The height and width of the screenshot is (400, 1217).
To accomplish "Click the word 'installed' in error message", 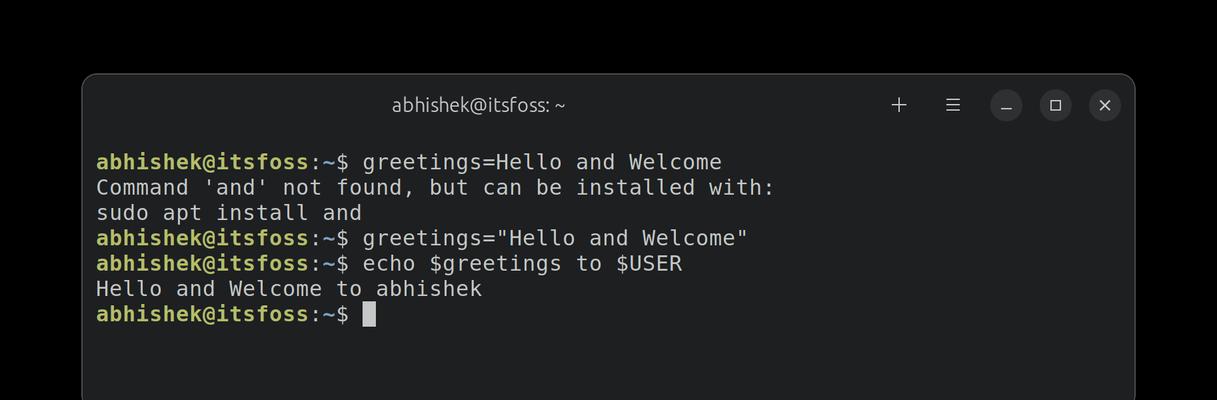I will tap(635, 188).
